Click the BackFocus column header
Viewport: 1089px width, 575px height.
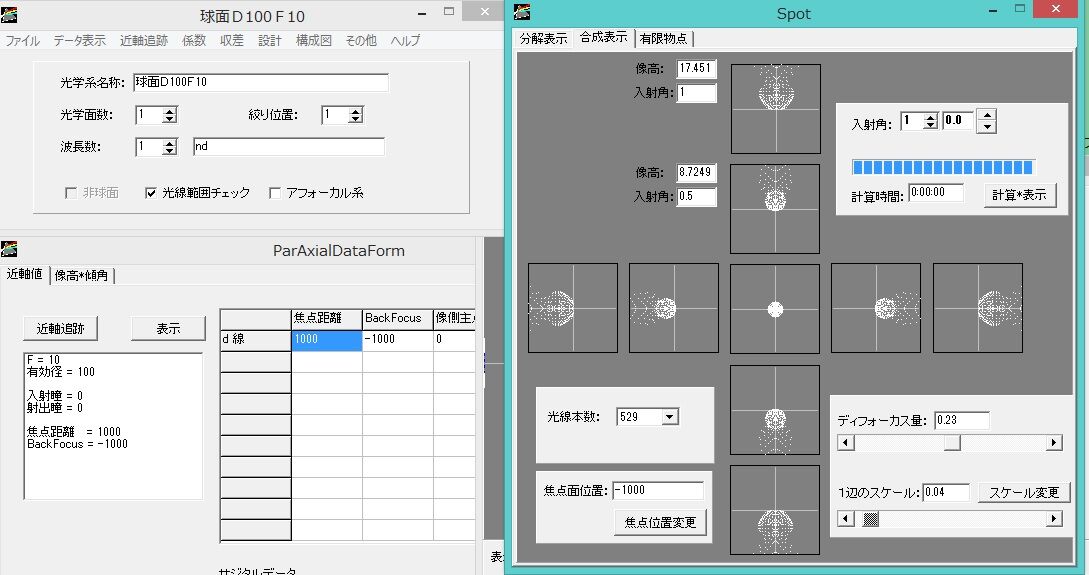tap(397, 318)
